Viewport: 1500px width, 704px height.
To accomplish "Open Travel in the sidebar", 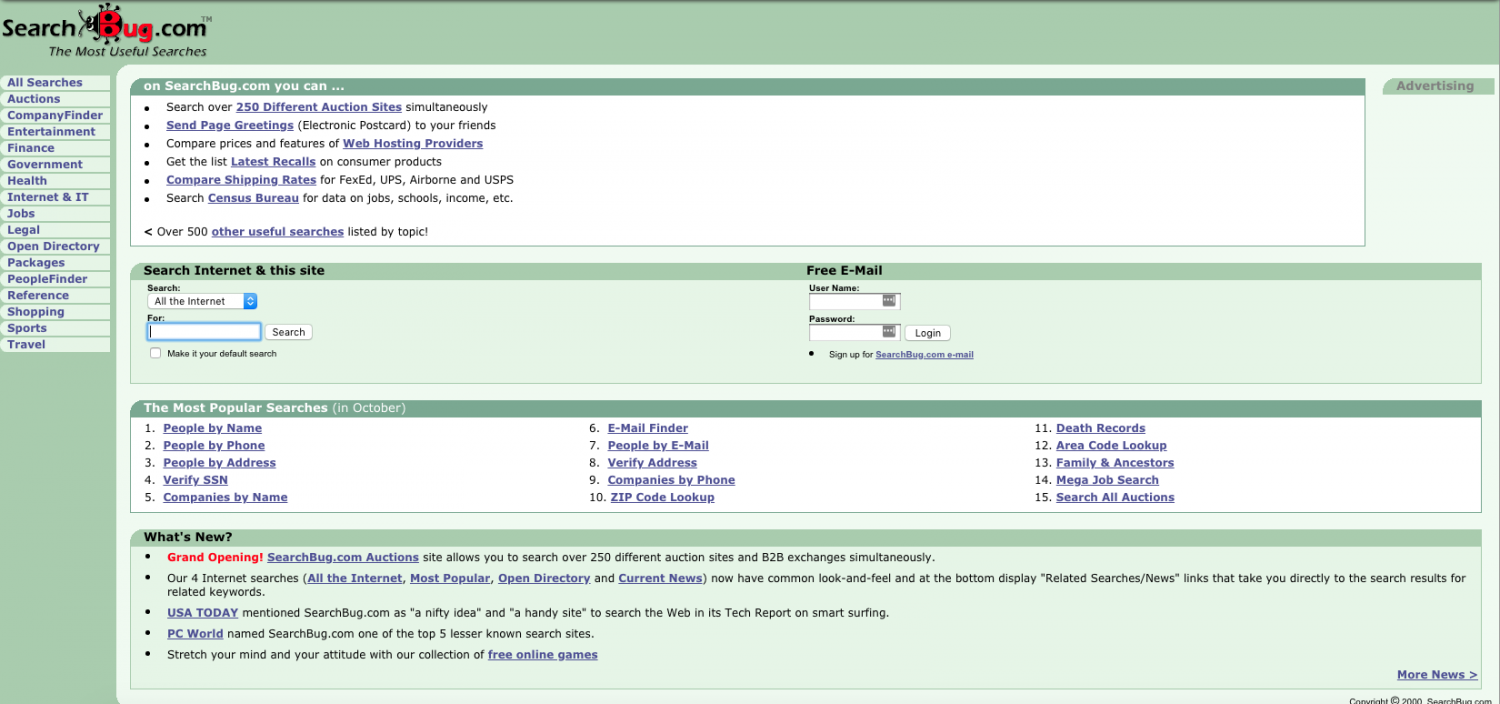I will [26, 344].
